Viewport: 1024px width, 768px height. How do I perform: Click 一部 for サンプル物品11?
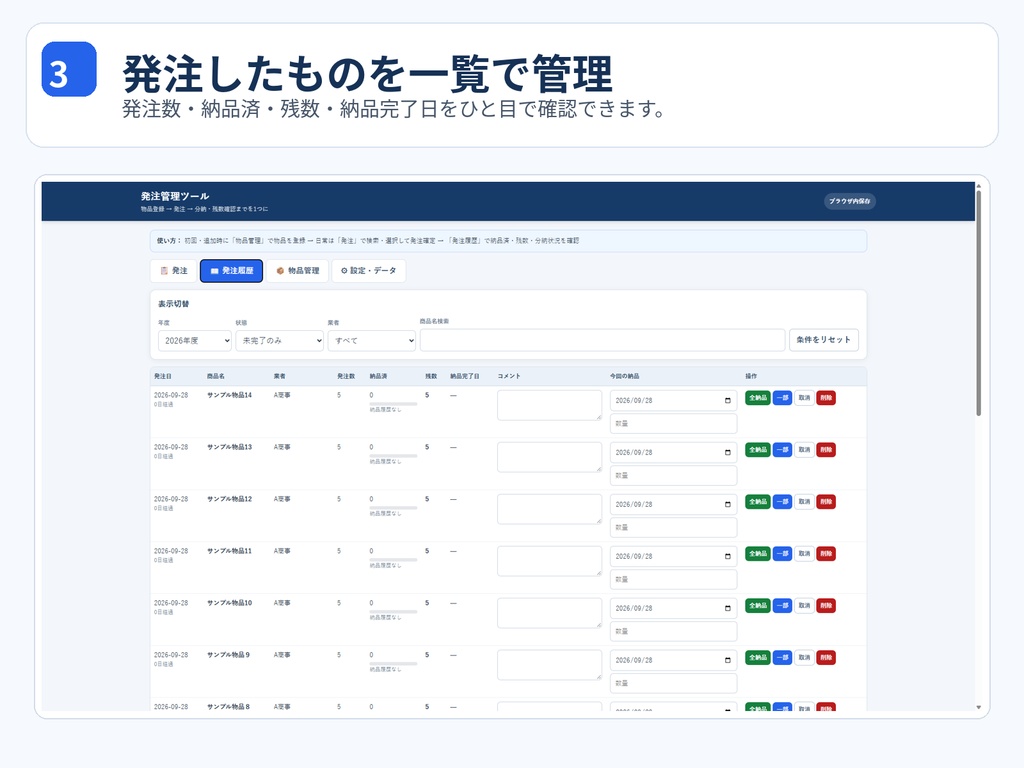pyautogui.click(x=782, y=554)
